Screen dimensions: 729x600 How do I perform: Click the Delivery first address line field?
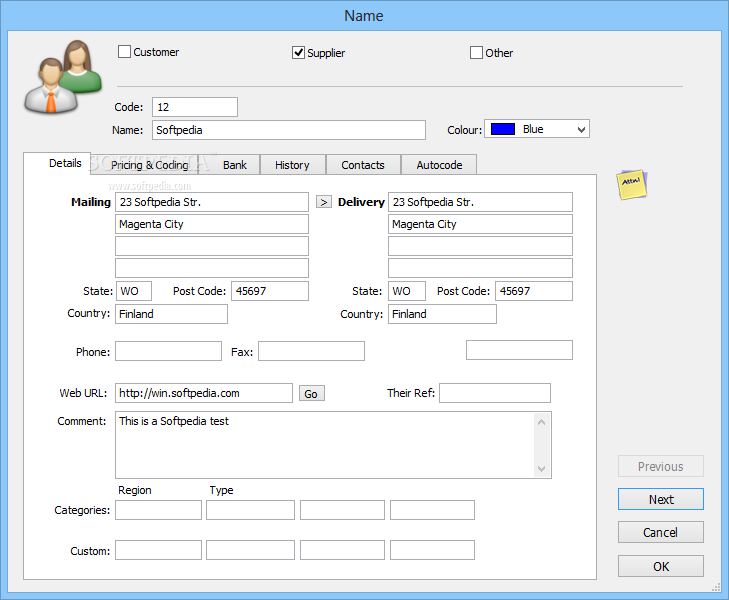click(480, 202)
